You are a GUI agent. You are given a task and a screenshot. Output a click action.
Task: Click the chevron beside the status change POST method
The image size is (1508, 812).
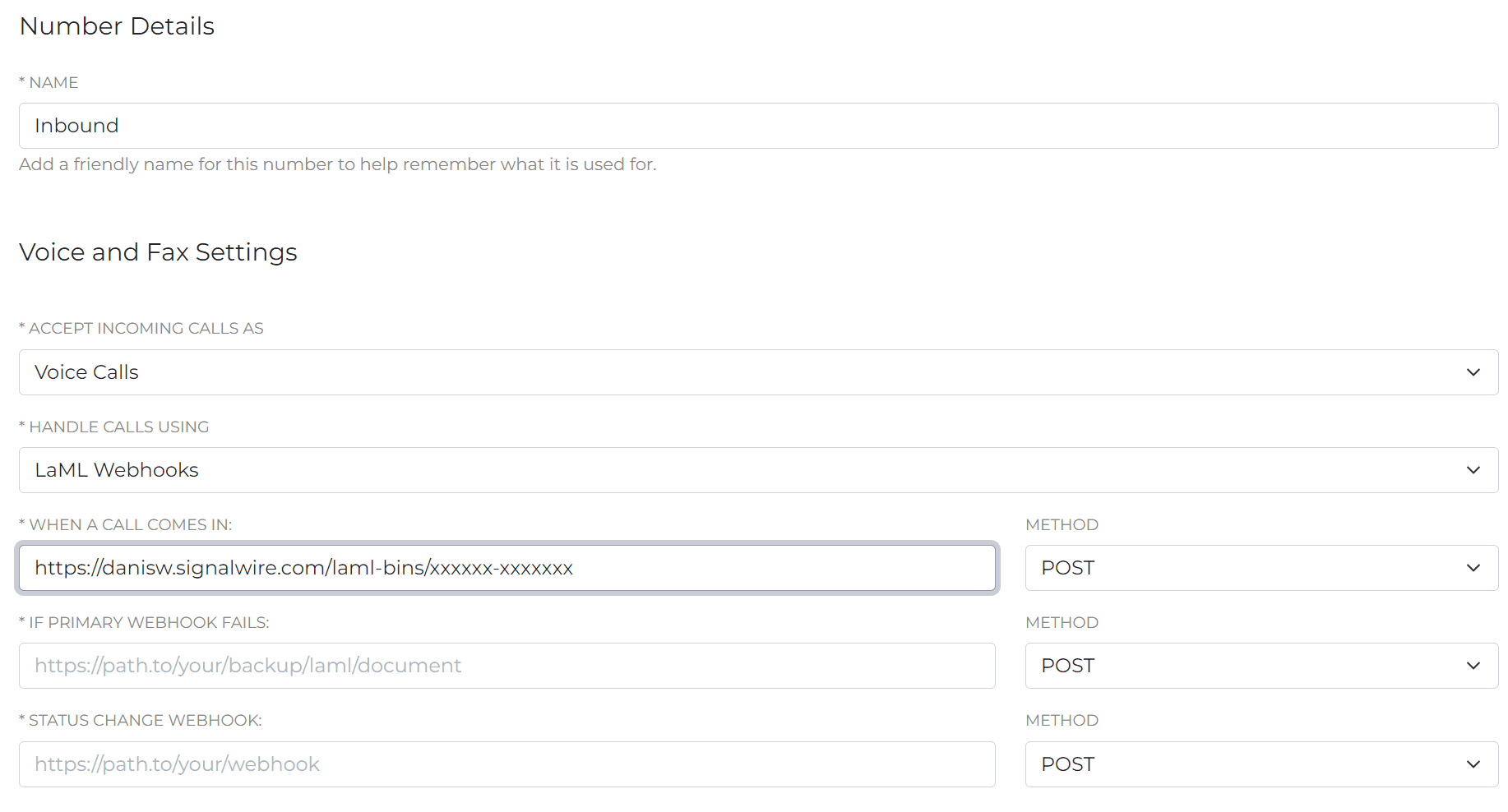pos(1473,764)
